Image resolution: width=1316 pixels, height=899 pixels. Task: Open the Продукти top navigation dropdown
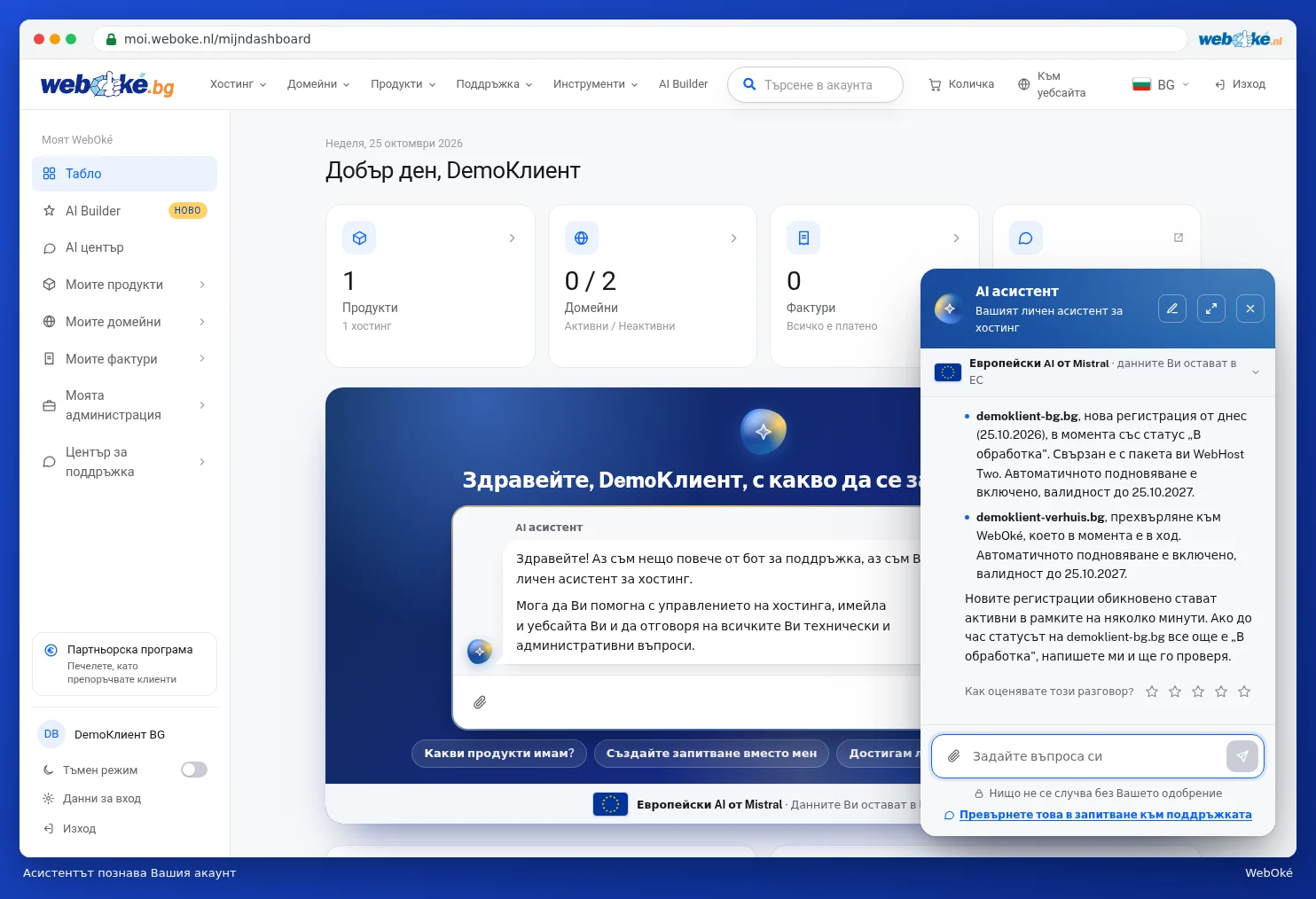click(403, 84)
